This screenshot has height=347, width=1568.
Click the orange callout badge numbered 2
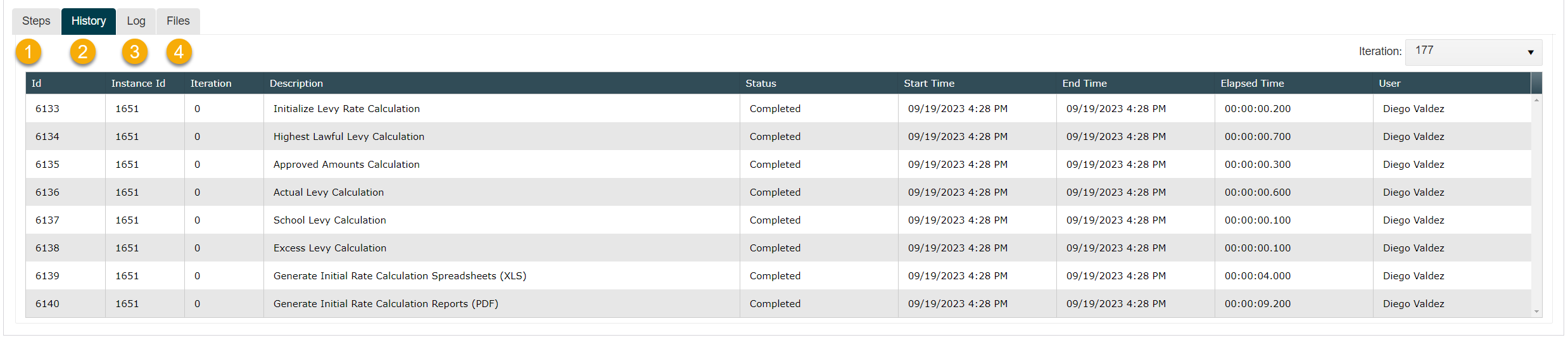click(x=83, y=52)
